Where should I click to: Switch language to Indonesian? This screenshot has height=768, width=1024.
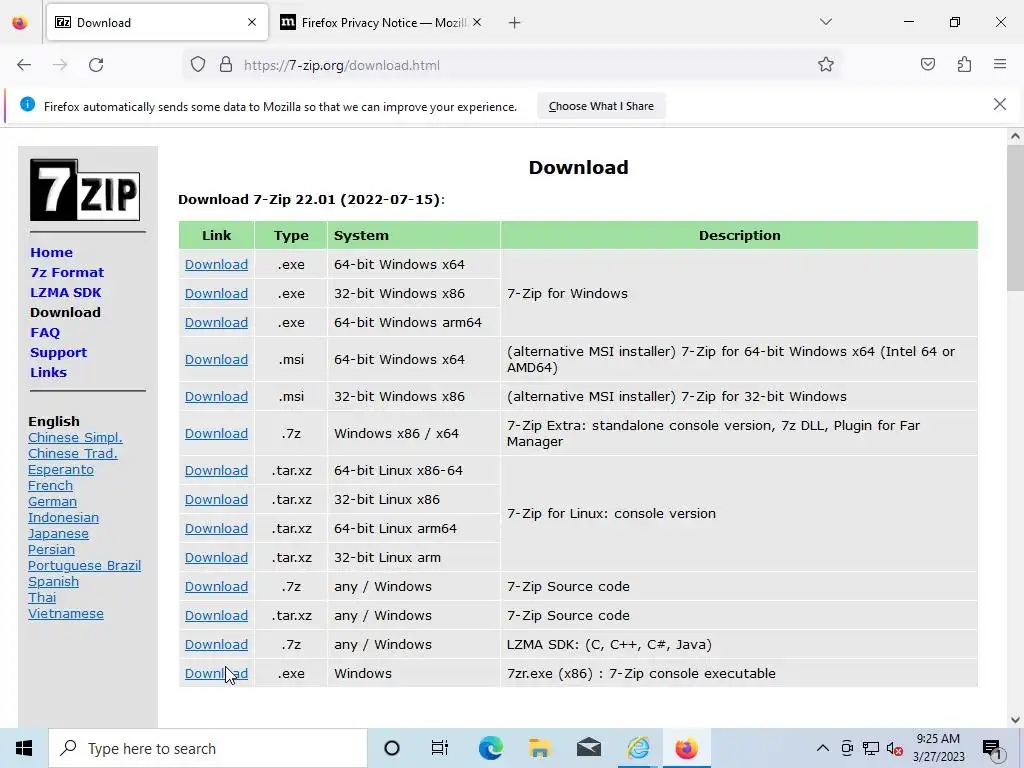pos(63,517)
